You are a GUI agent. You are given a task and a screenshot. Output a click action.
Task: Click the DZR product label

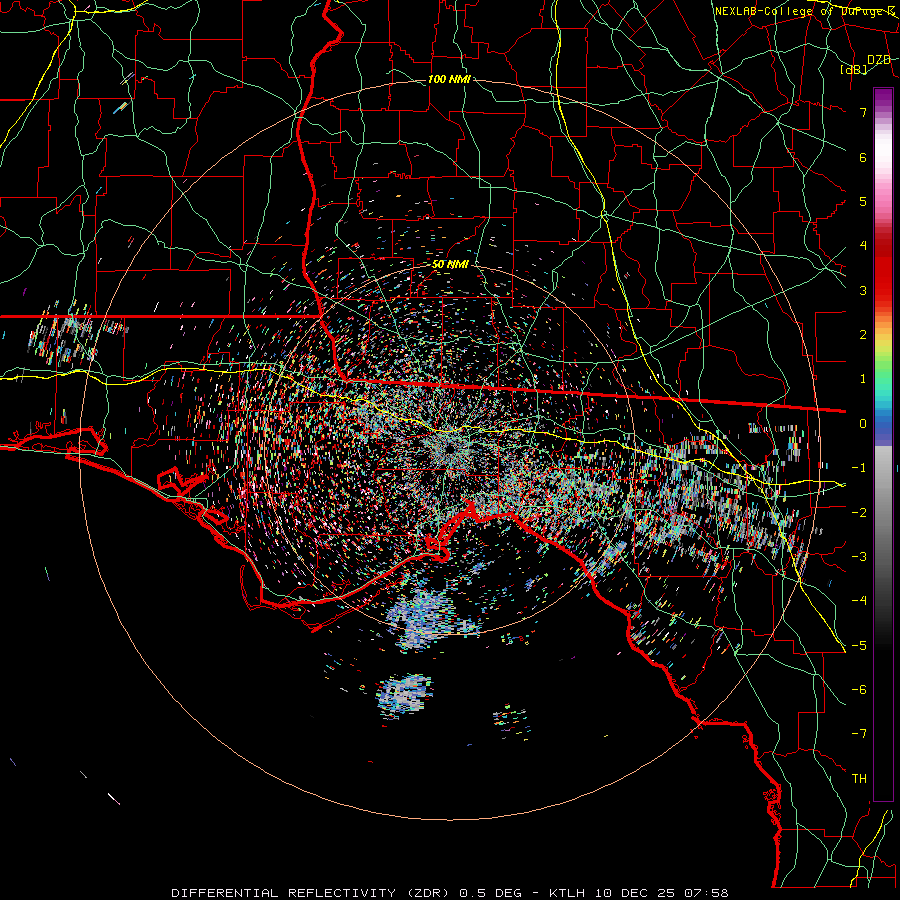click(x=879, y=60)
